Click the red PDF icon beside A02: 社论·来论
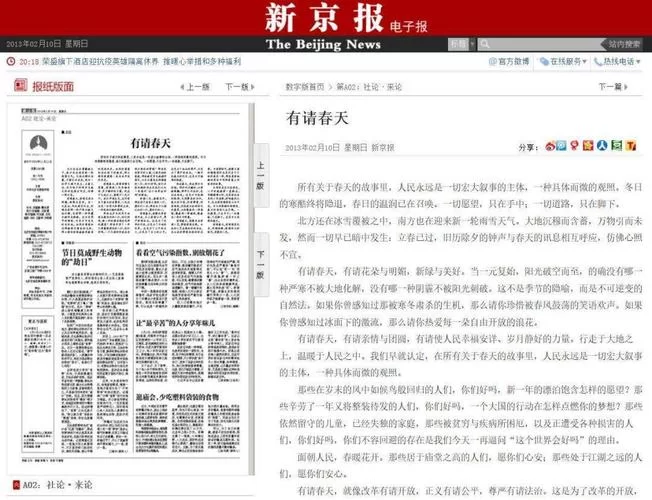652x500 pixels. (16, 485)
